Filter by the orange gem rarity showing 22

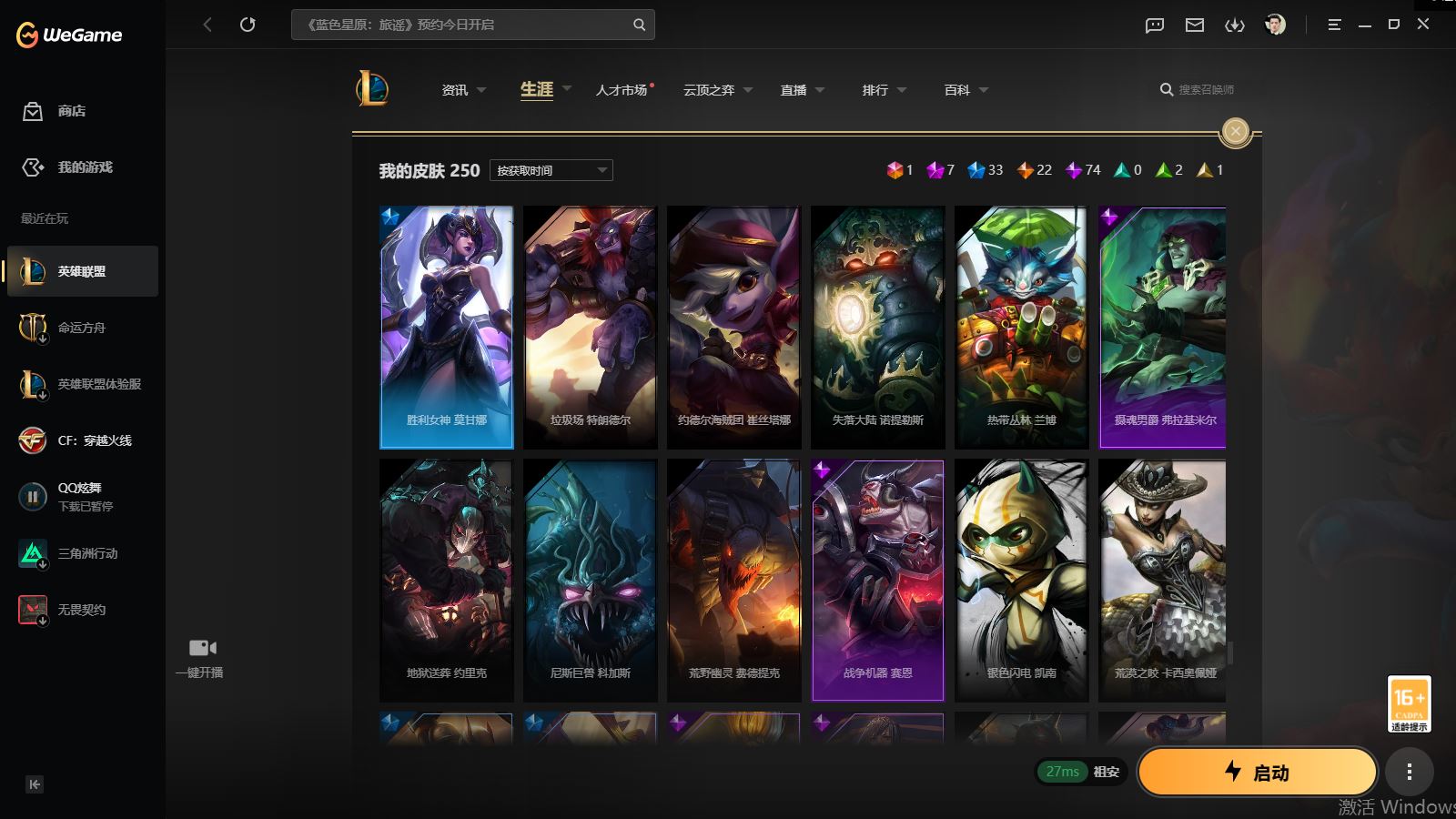(x=1035, y=170)
